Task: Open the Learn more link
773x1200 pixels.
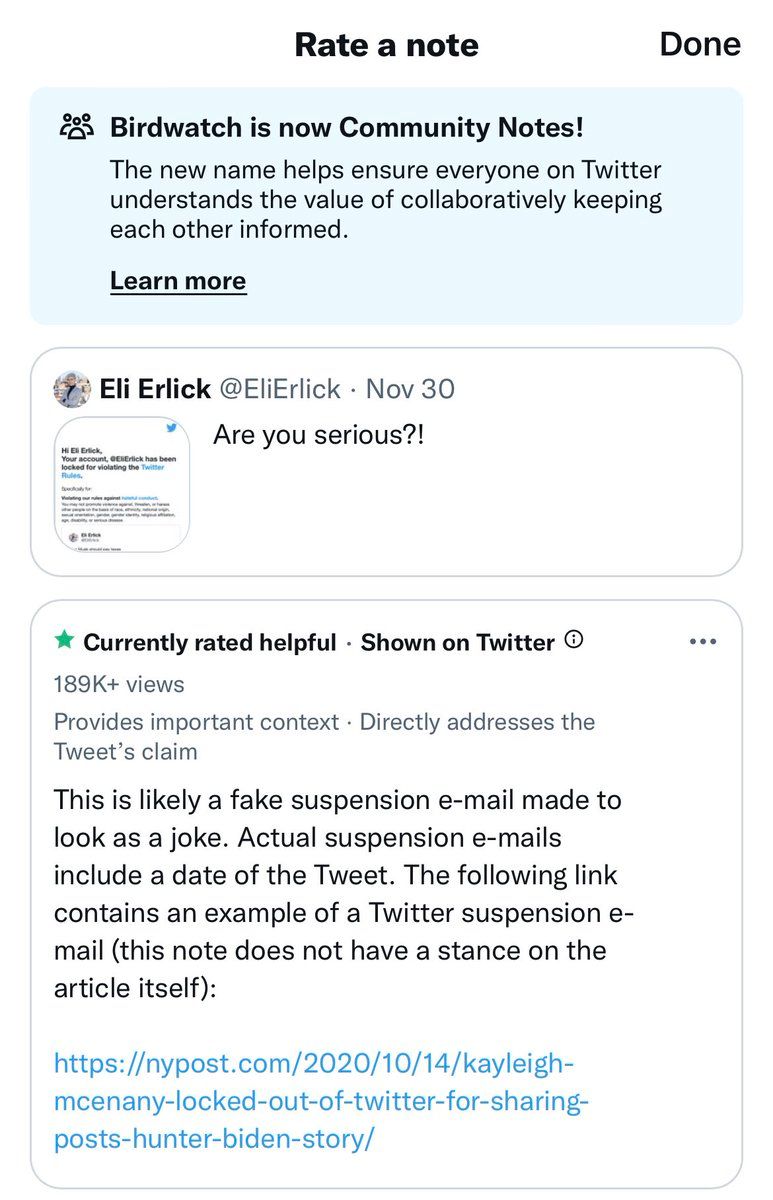Action: pyautogui.click(x=177, y=281)
